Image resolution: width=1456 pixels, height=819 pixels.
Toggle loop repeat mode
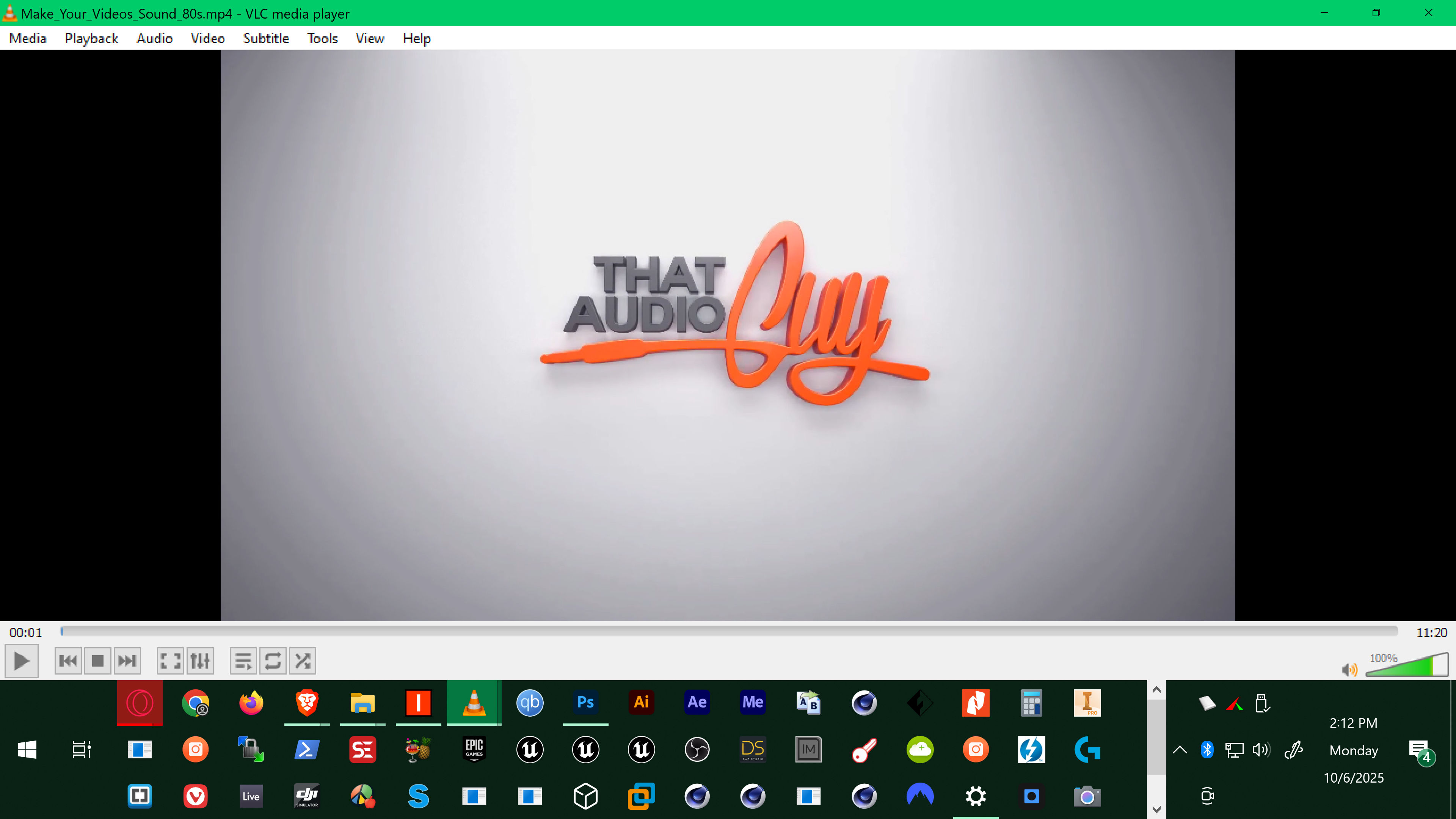[273, 661]
